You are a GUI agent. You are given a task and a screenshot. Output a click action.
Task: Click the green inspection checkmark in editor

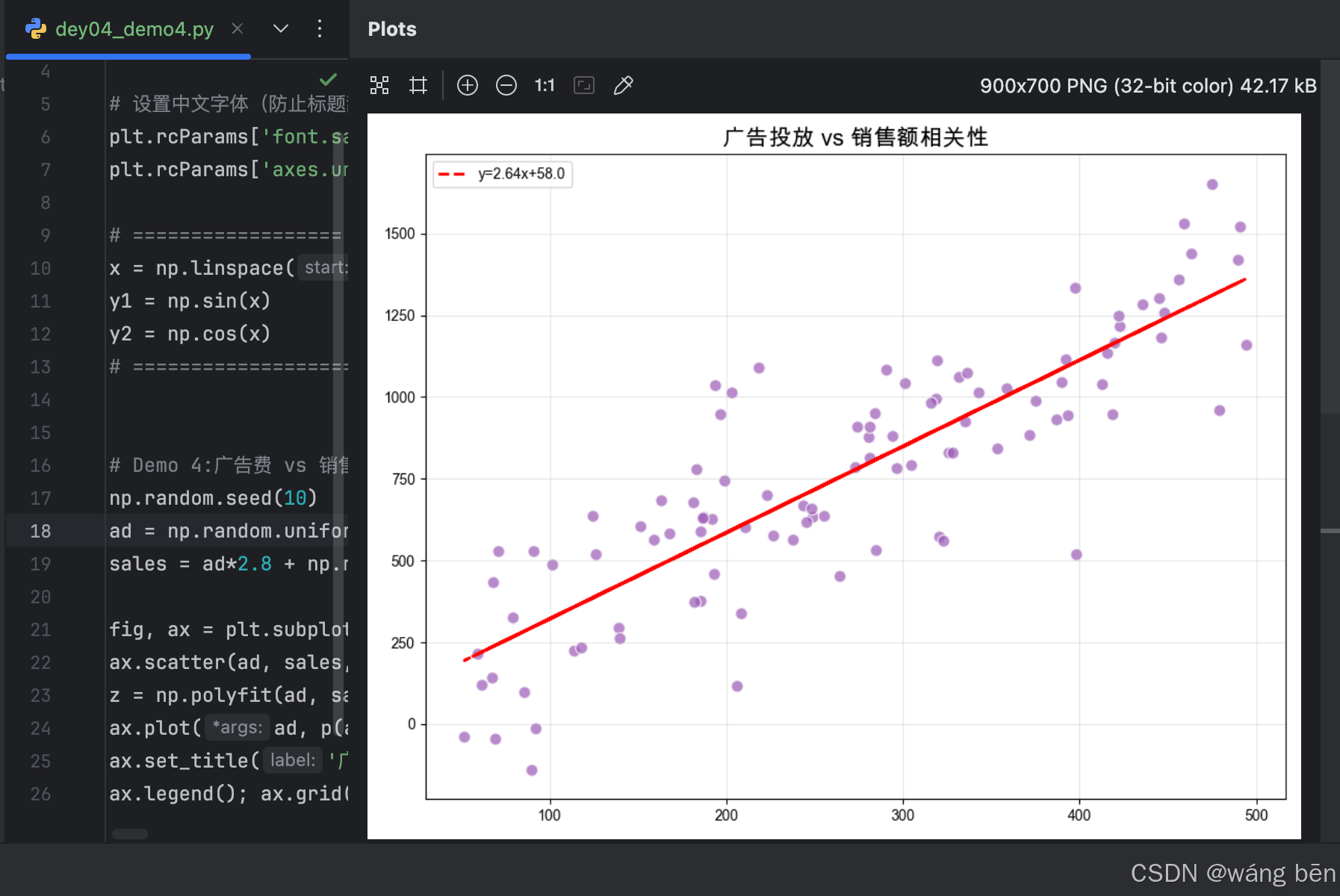point(329,78)
